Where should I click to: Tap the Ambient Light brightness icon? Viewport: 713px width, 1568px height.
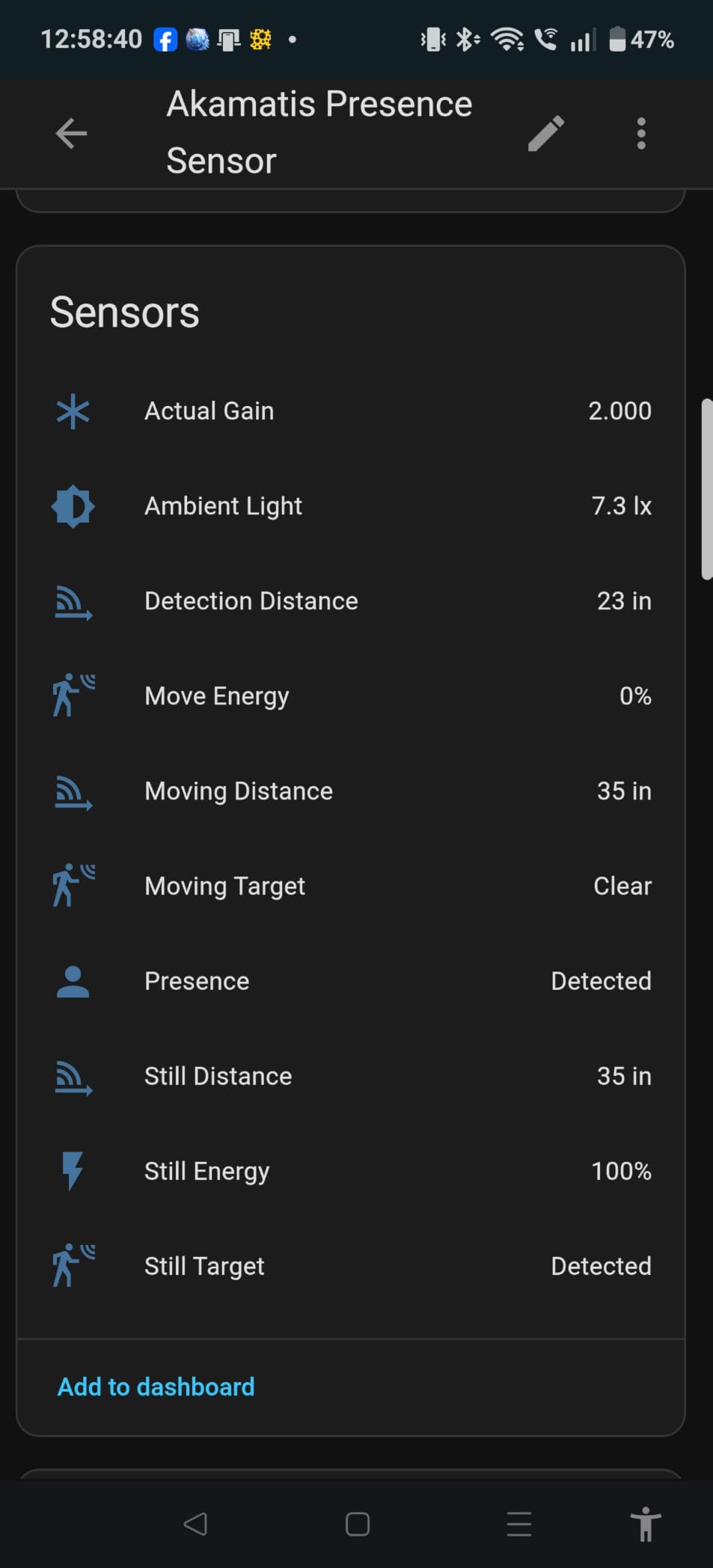click(x=73, y=506)
